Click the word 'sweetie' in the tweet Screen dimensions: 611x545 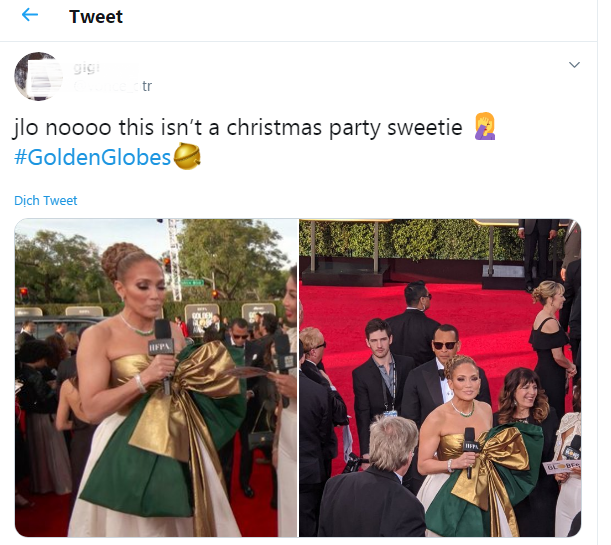(x=430, y=130)
